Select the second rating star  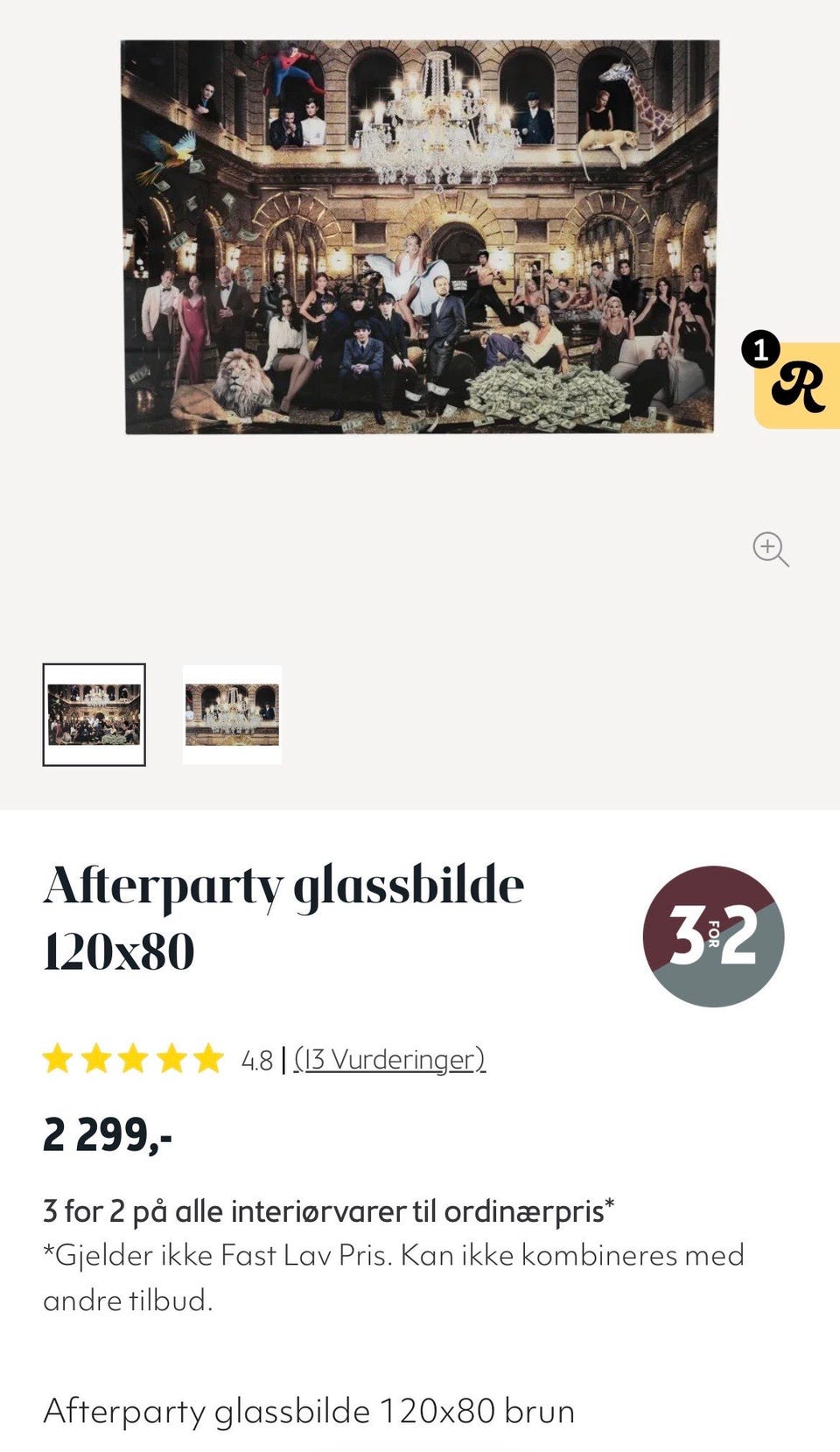(x=96, y=1058)
